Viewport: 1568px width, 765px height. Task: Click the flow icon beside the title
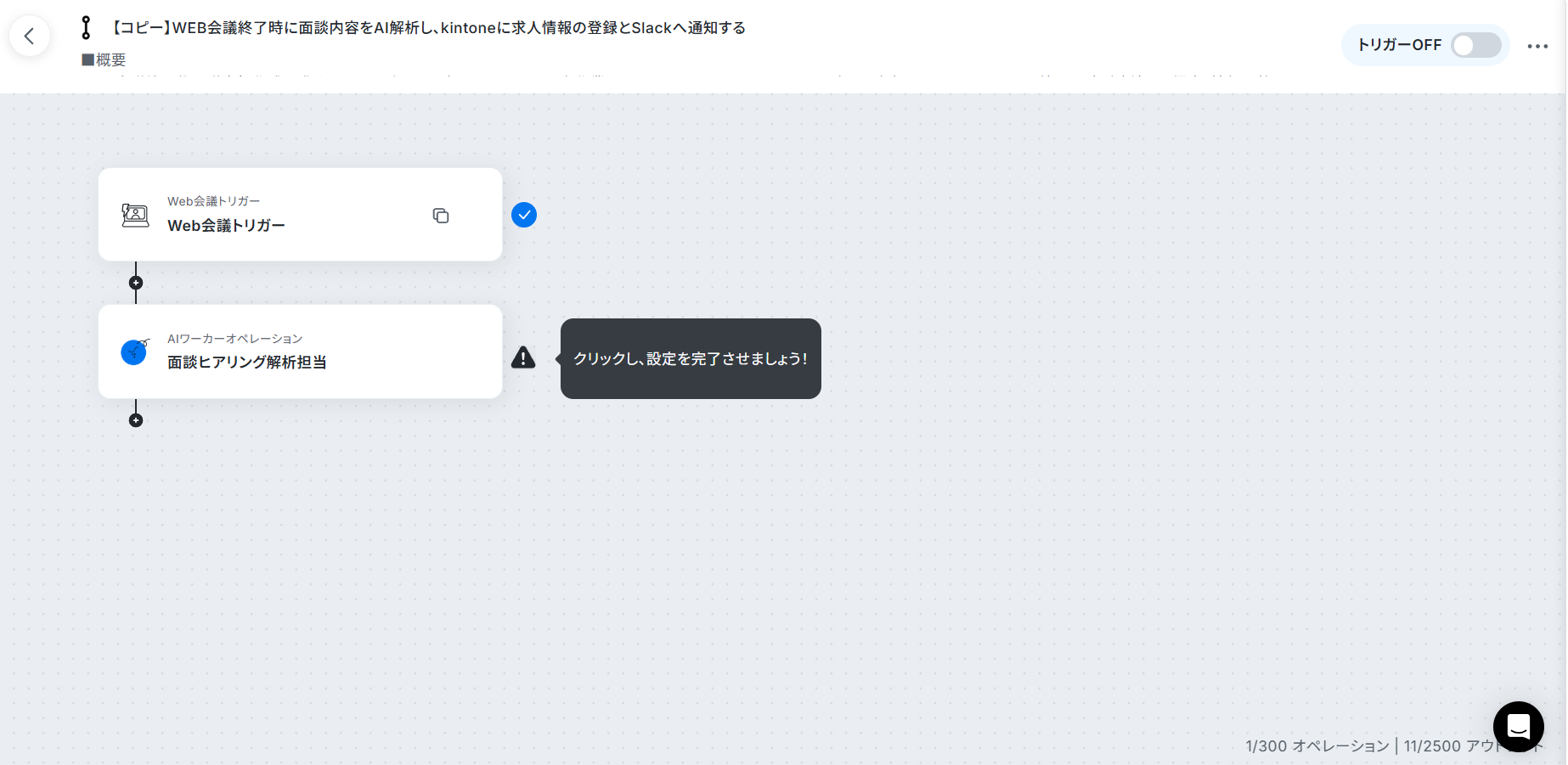pyautogui.click(x=86, y=28)
